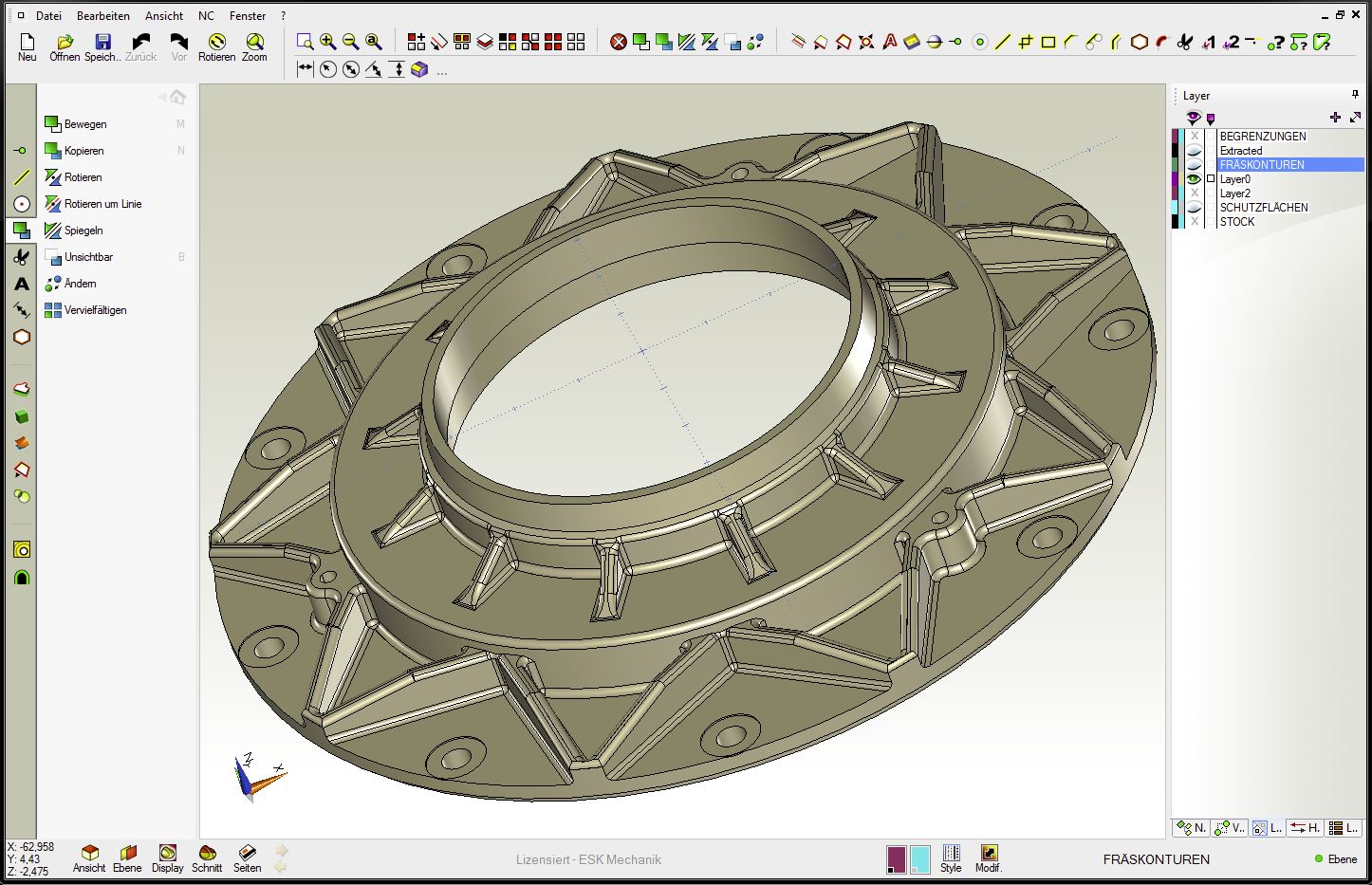
Task: Choose the Kopieren command
Action: coord(74,151)
